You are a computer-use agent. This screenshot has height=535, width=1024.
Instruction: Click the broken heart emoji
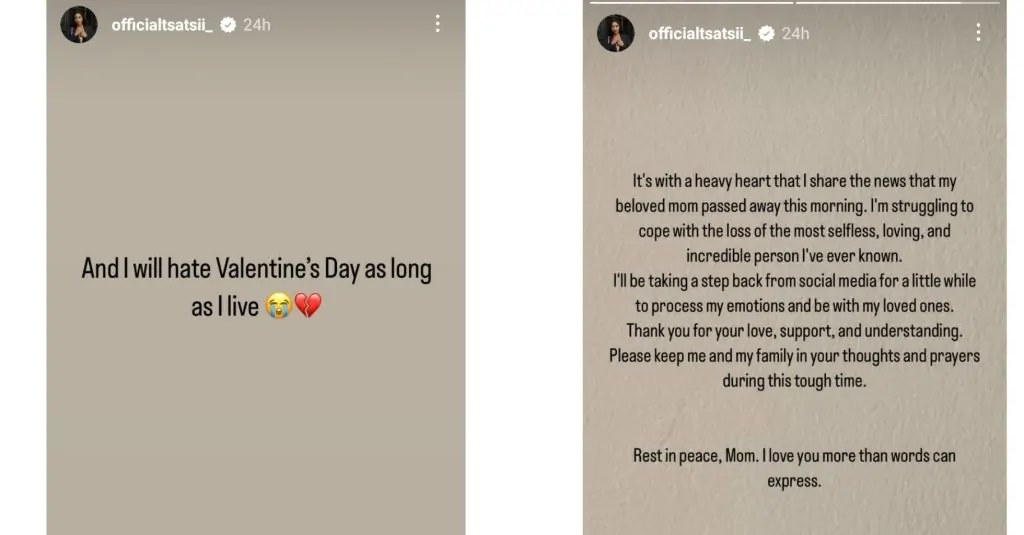click(307, 307)
